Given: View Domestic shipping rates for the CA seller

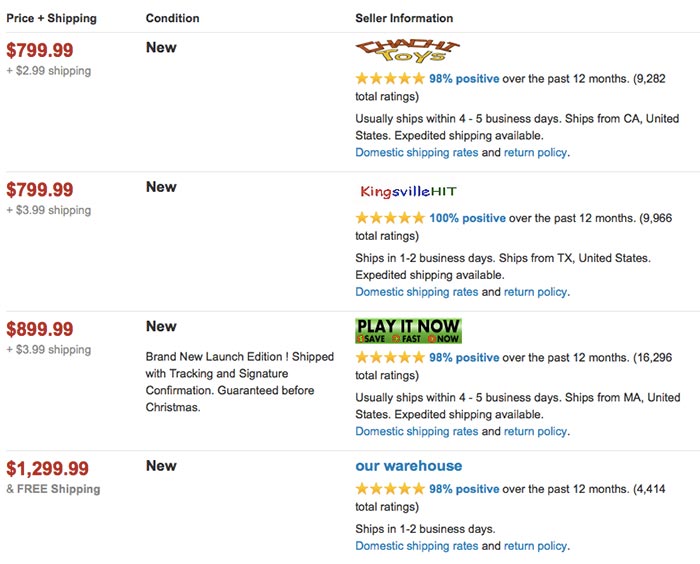Looking at the screenshot, I should [x=417, y=153].
